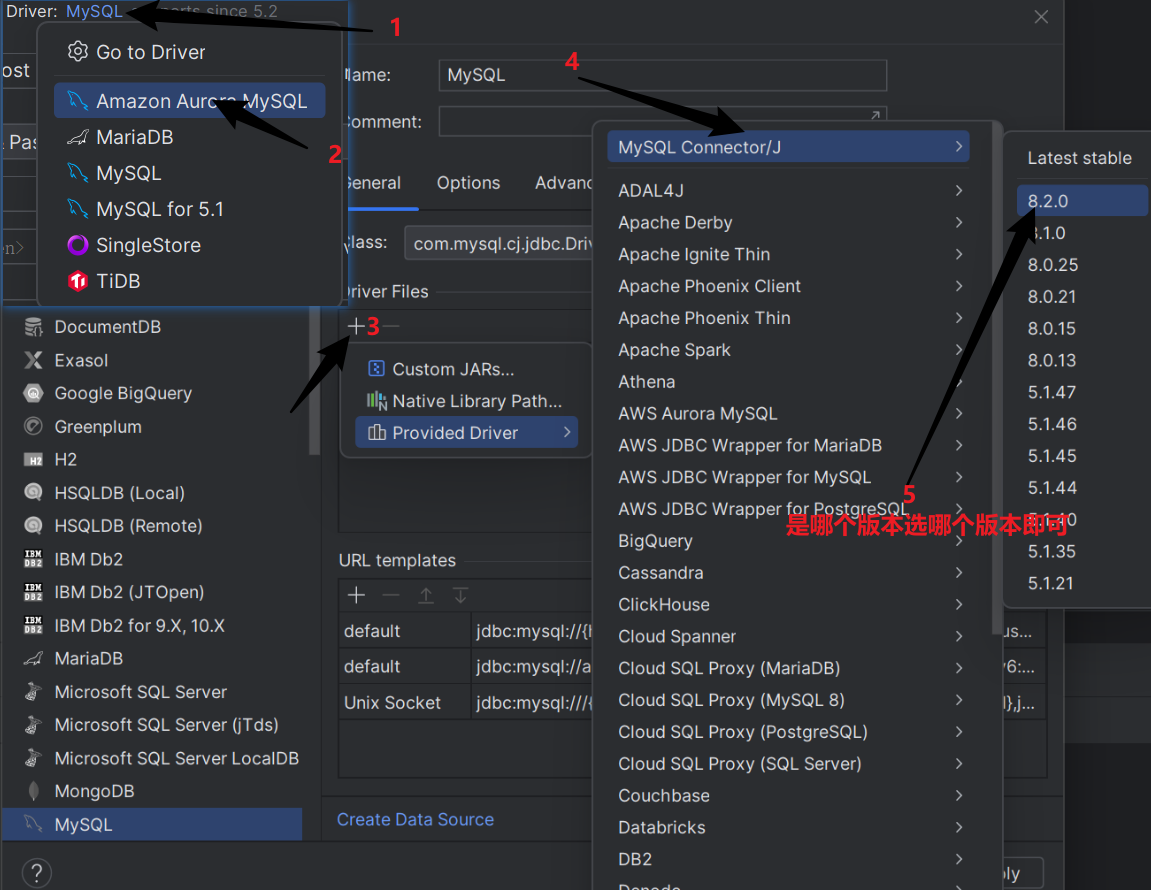Expand the comment field with the arrow icon
Image resolution: width=1151 pixels, height=890 pixels.
click(x=875, y=115)
